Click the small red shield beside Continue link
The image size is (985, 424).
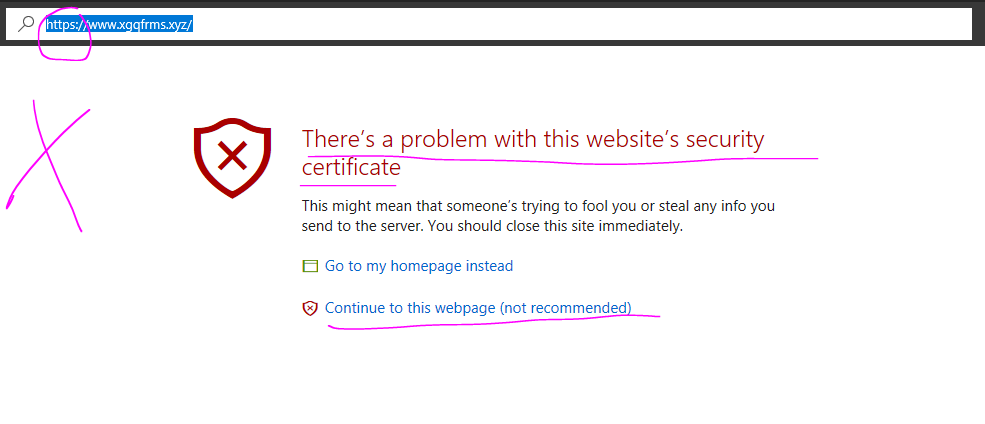click(x=310, y=308)
